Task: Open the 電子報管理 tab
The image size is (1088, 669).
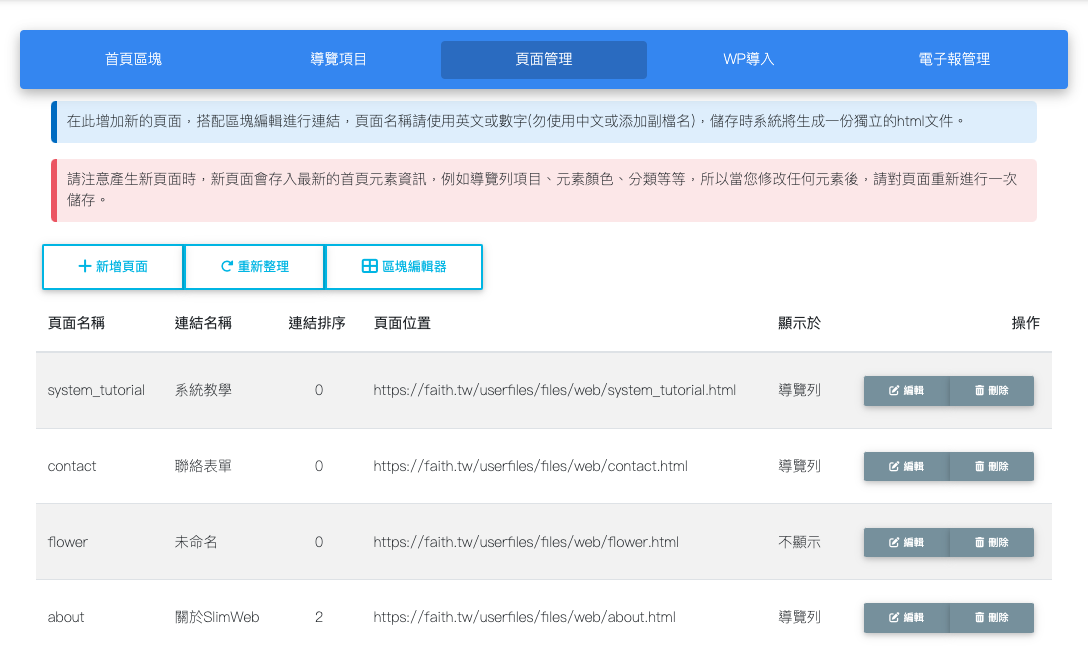Action: [954, 60]
